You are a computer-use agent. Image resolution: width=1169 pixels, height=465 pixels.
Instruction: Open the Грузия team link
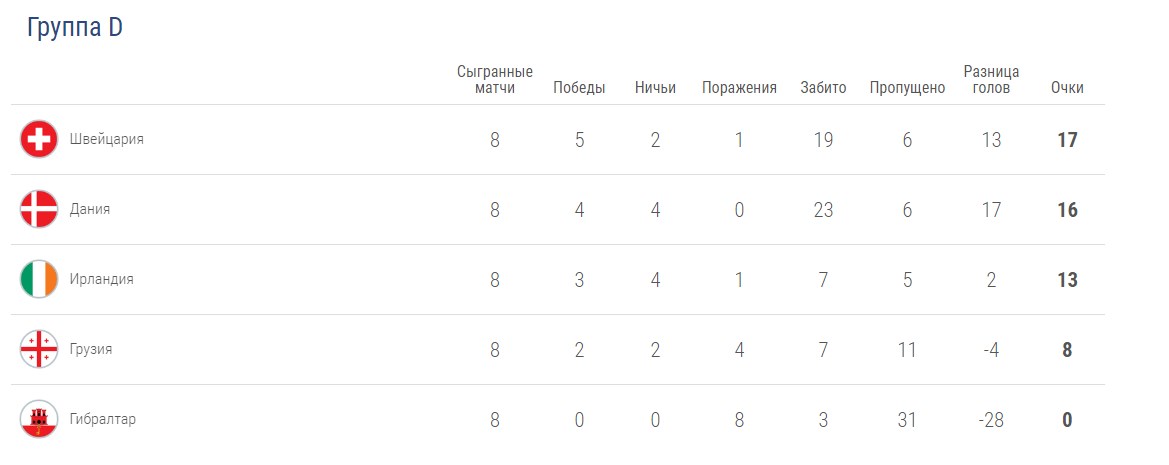(91, 349)
